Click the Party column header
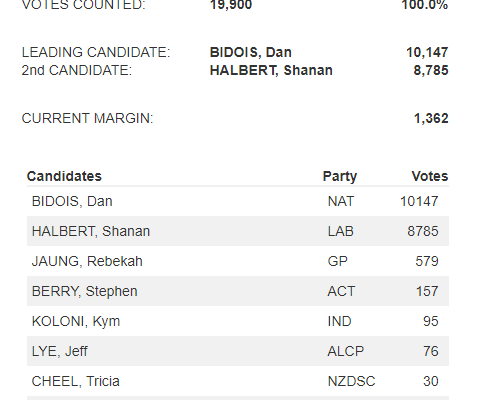Image resolution: width=488 pixels, height=400 pixels. (x=340, y=176)
